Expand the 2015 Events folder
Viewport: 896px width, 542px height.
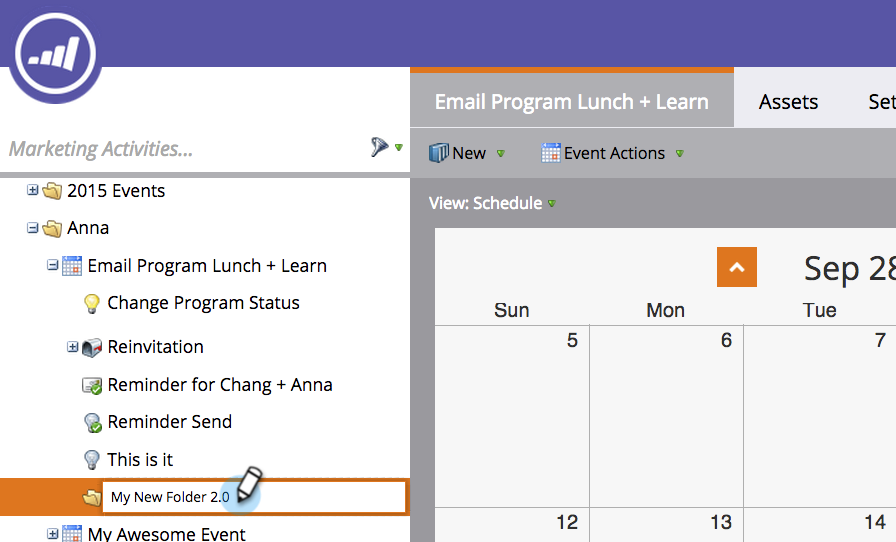[33, 190]
